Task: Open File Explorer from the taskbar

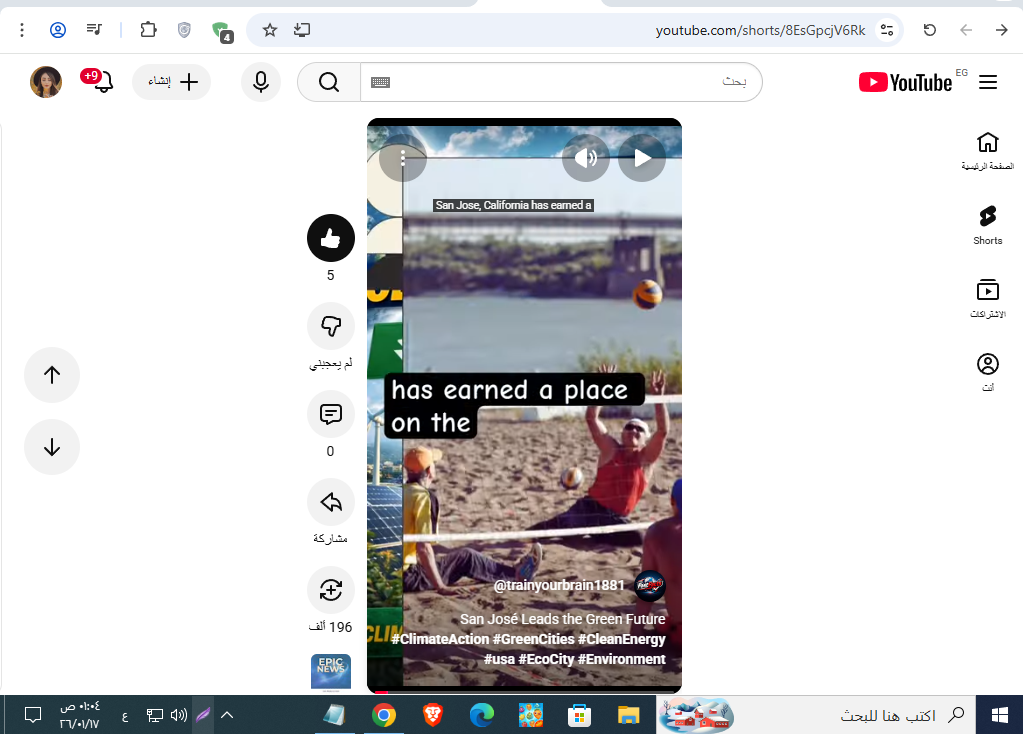Action: [x=628, y=715]
